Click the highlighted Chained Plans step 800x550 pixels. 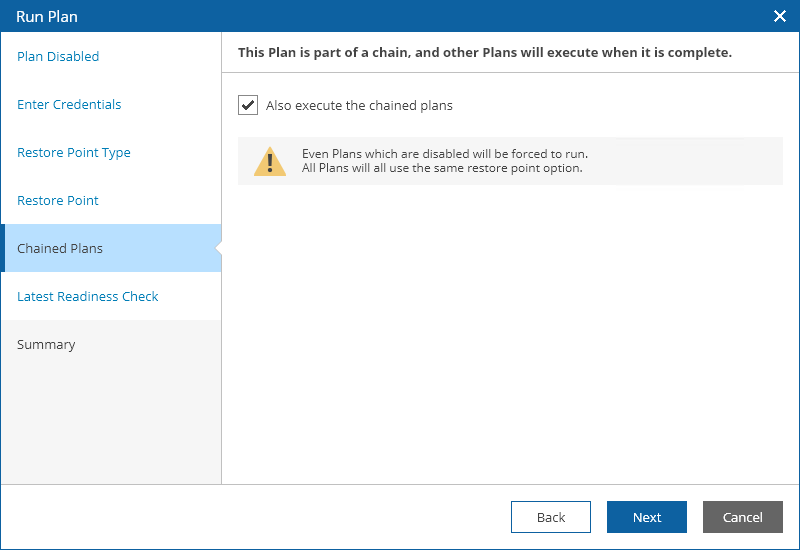(x=60, y=249)
